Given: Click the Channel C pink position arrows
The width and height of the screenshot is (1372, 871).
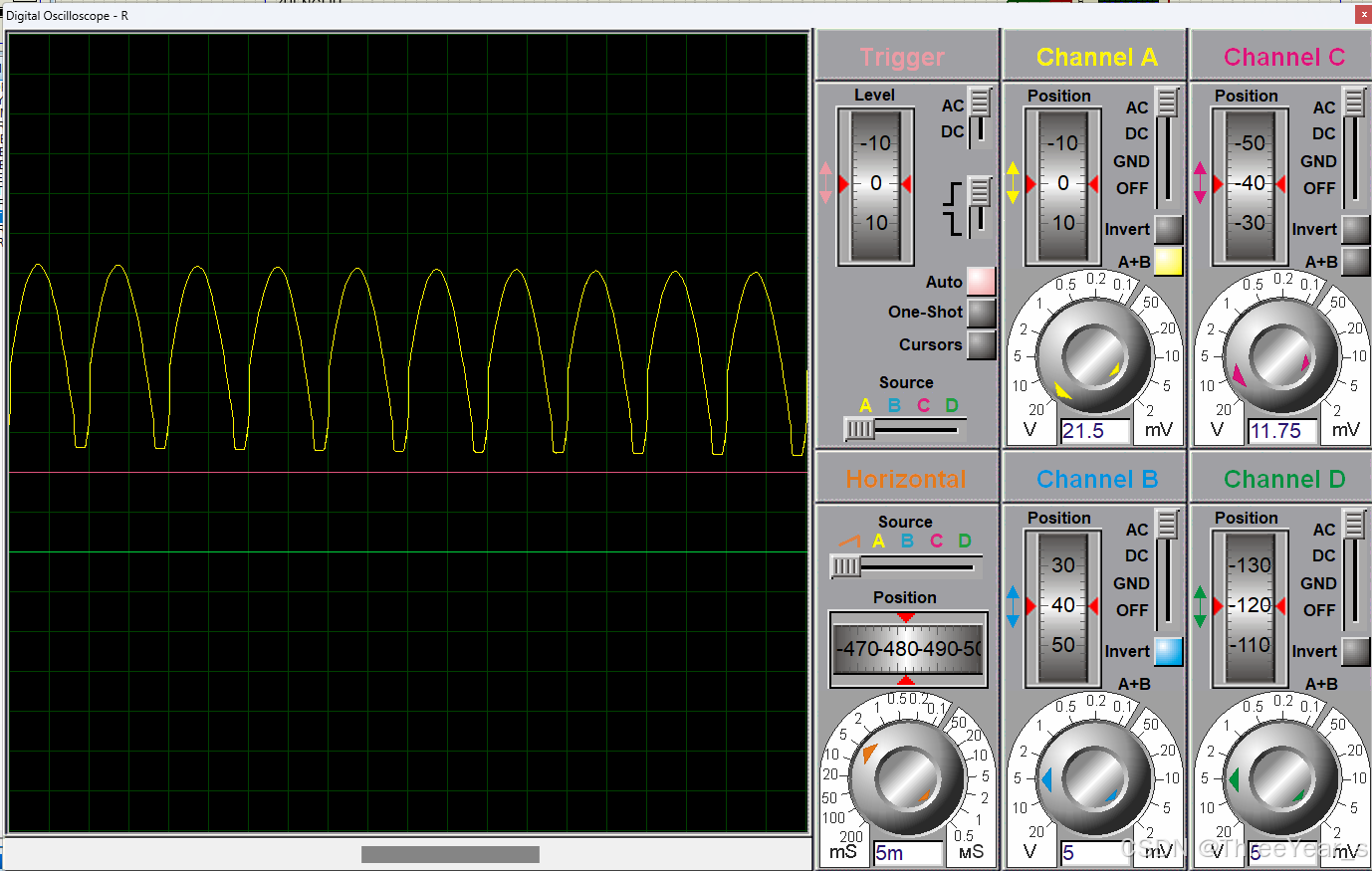Looking at the screenshot, I should (x=1200, y=183).
